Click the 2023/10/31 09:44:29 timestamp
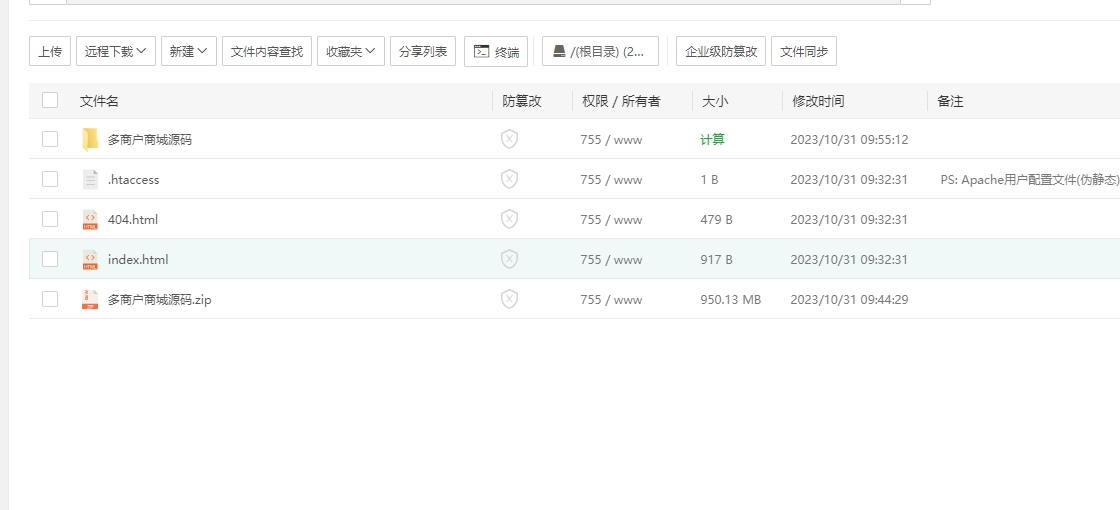This screenshot has width=1120, height=510. pyautogui.click(x=849, y=299)
